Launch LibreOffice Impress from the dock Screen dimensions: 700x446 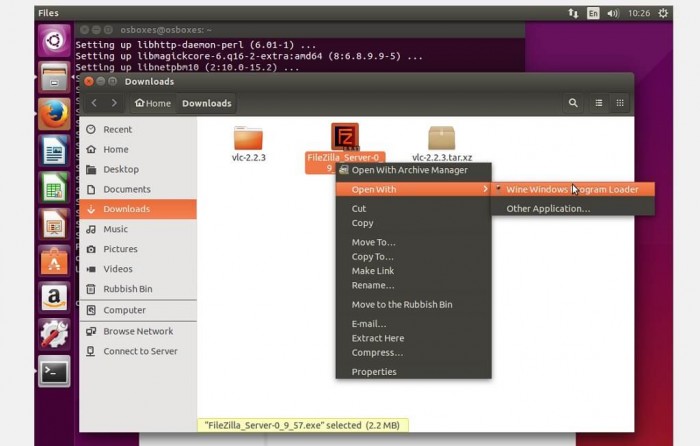pyautogui.click(x=54, y=224)
